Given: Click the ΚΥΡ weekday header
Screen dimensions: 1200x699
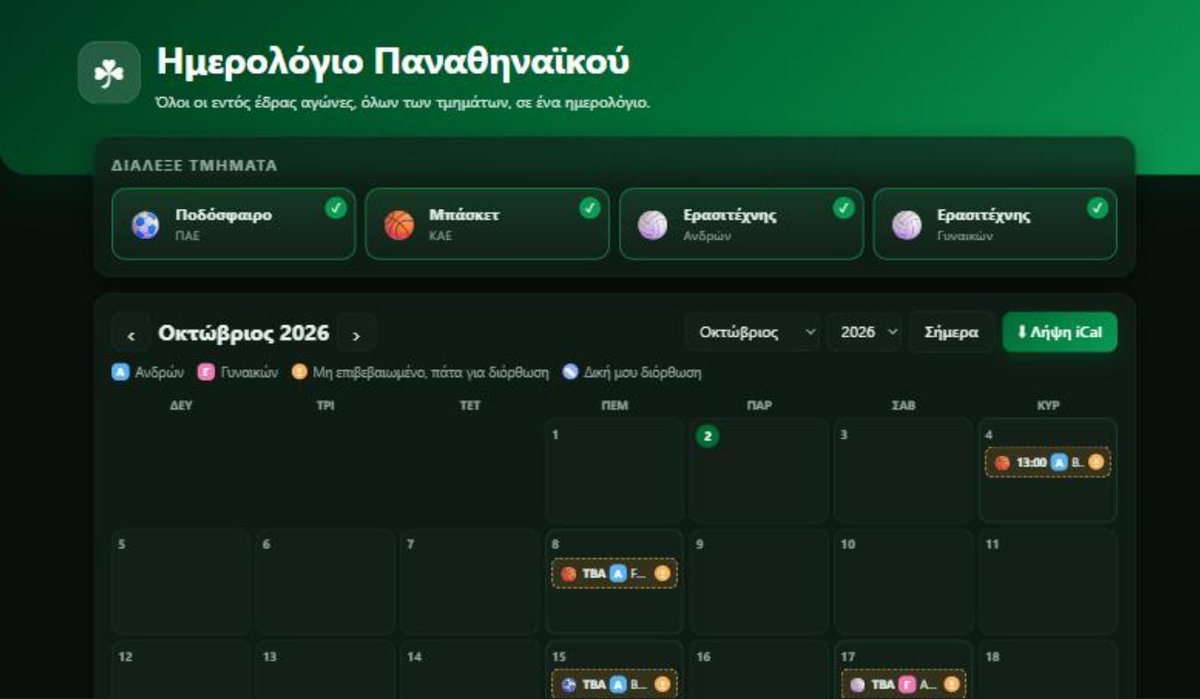Looking at the screenshot, I should [x=1048, y=405].
